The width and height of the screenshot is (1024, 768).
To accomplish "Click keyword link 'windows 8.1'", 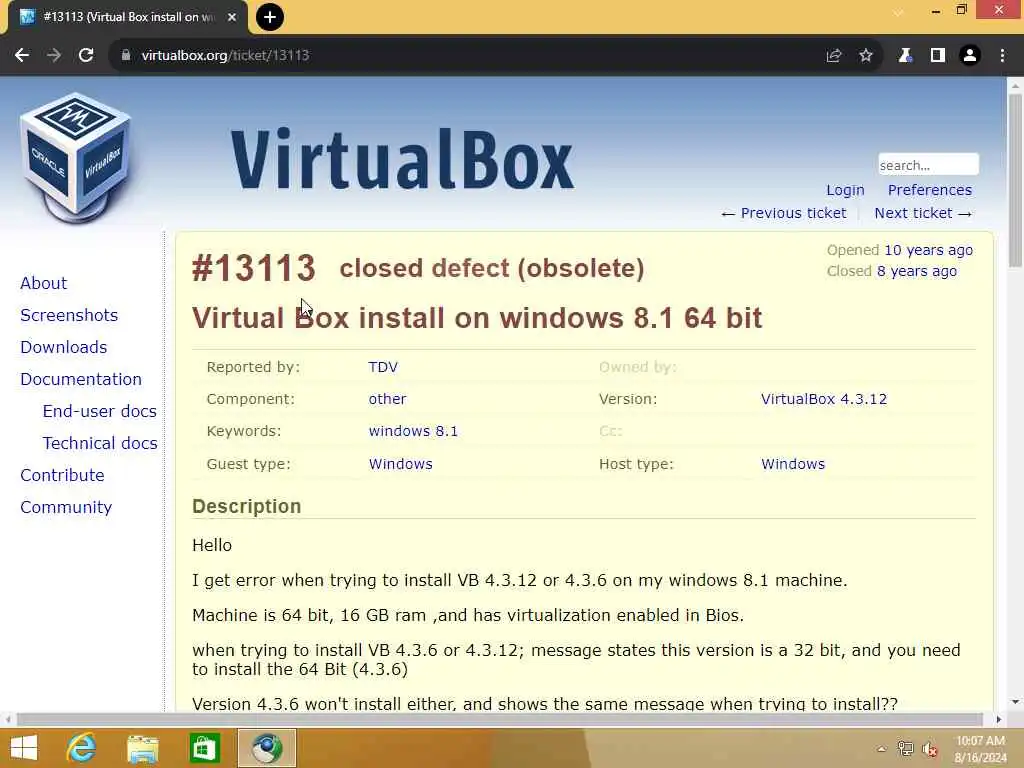I will pos(413,431).
